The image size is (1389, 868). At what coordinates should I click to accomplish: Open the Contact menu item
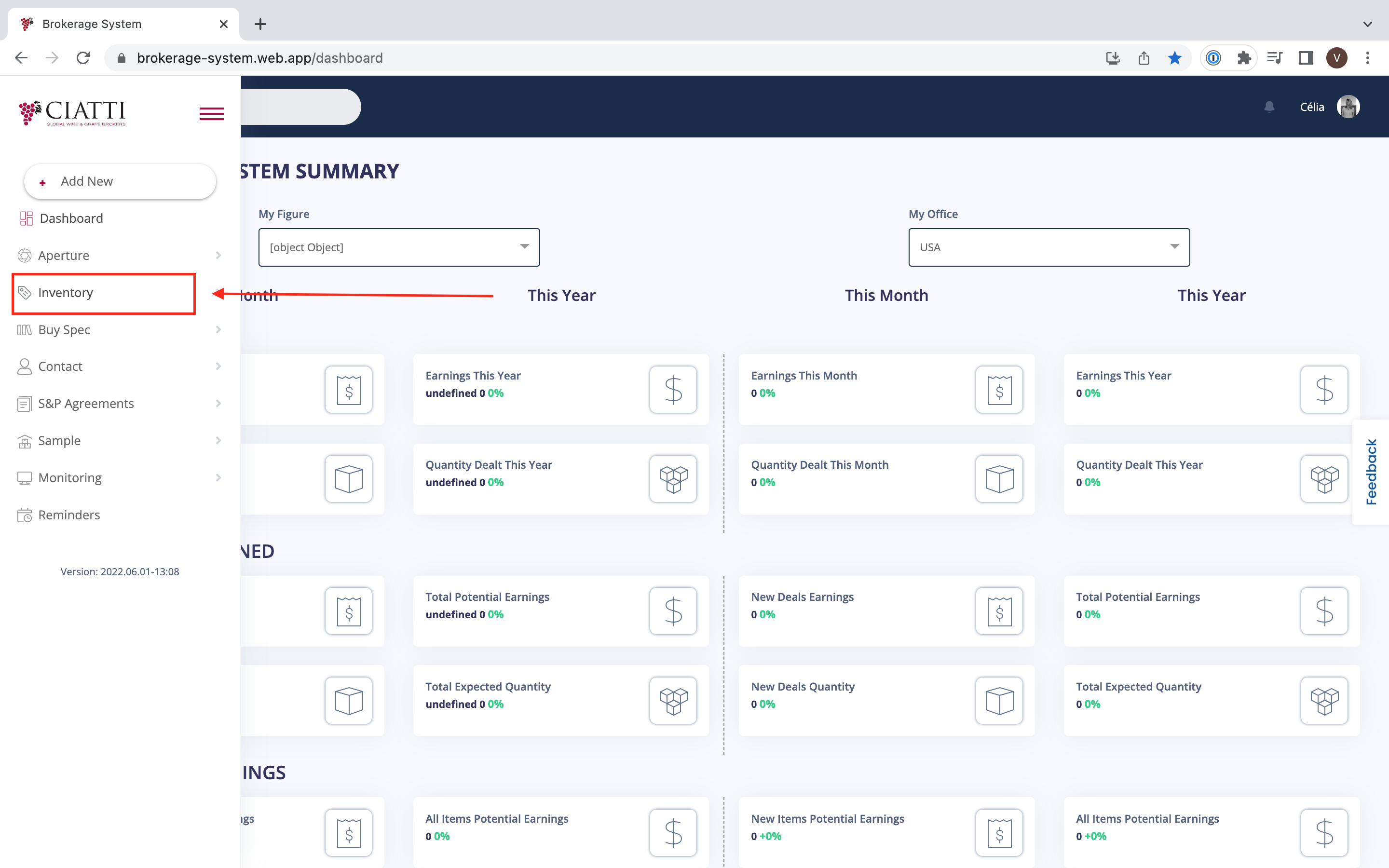pos(60,366)
